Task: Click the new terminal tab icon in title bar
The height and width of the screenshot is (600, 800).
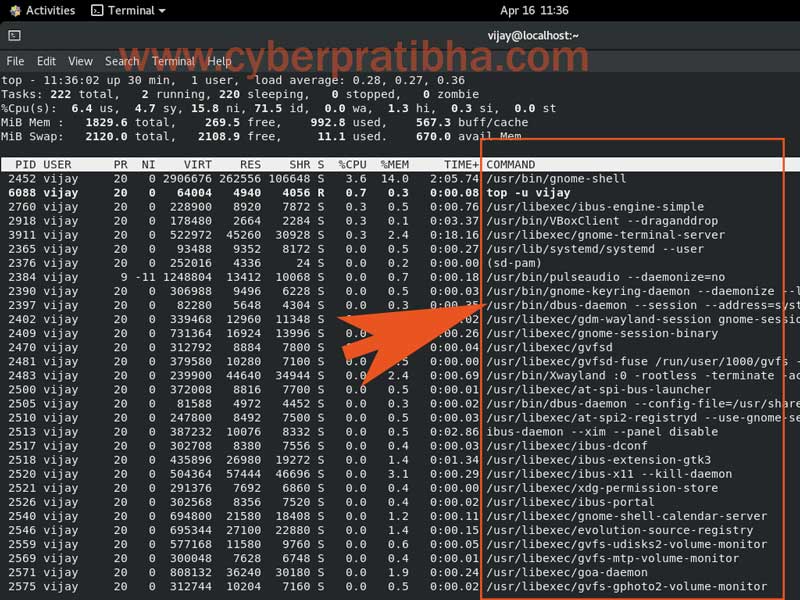Action: pyautogui.click(x=14, y=35)
